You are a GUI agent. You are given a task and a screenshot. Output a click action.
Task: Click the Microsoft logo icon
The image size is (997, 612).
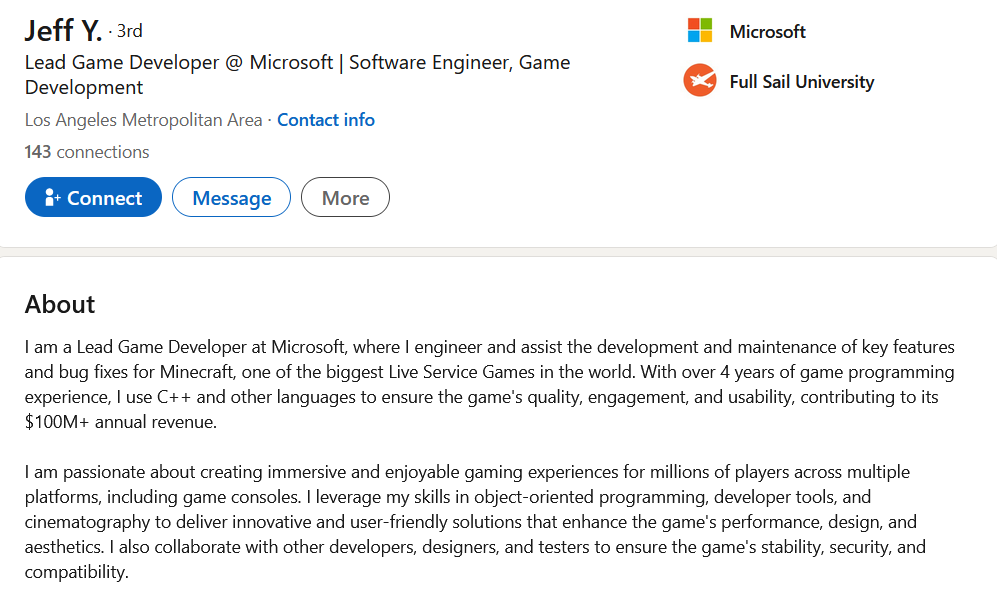point(700,31)
